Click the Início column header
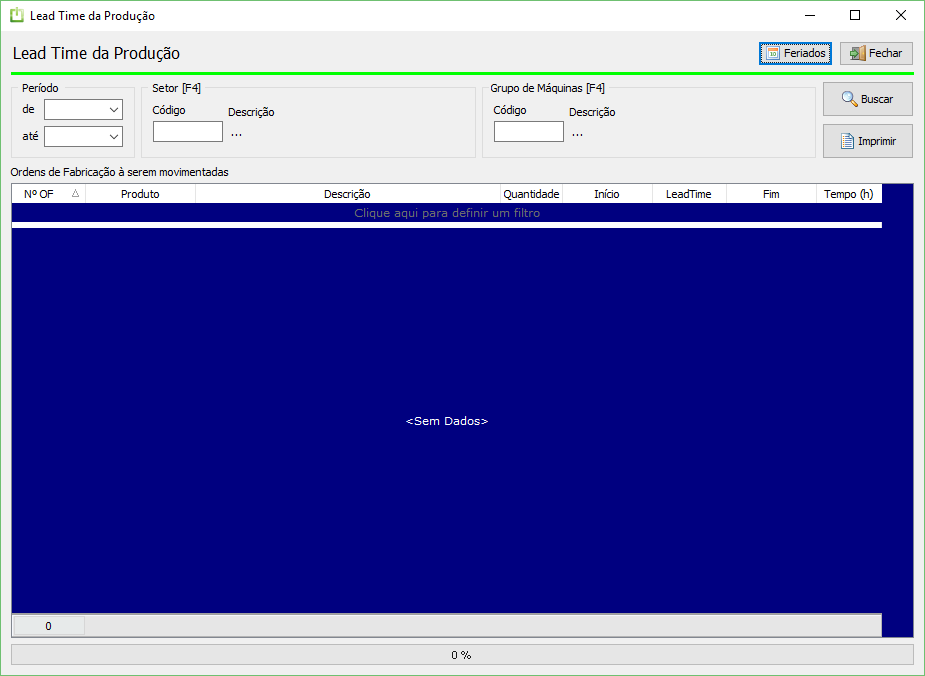925x676 pixels. 606,194
